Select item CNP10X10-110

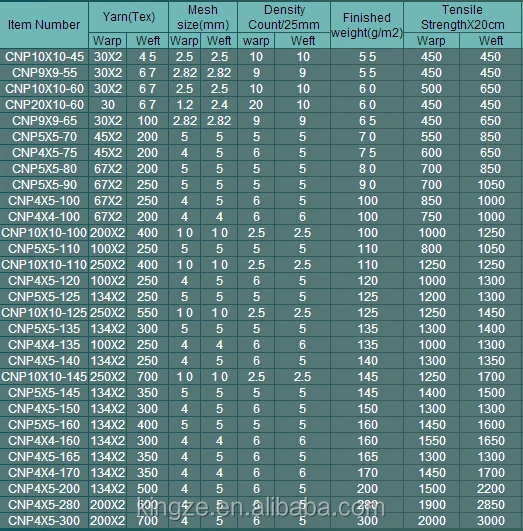pos(44,265)
